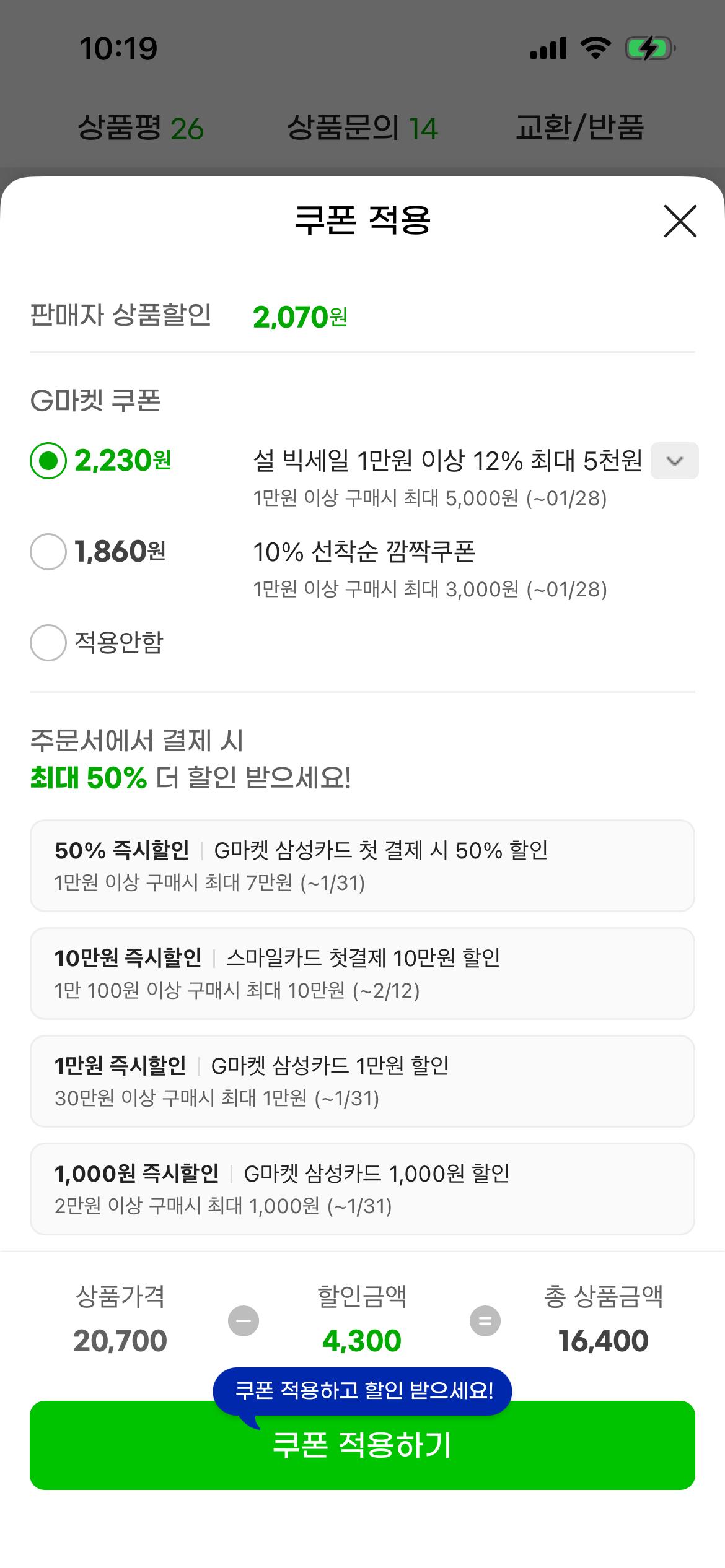Expand the 설 빅세일 coupon details chevron

coord(675,461)
